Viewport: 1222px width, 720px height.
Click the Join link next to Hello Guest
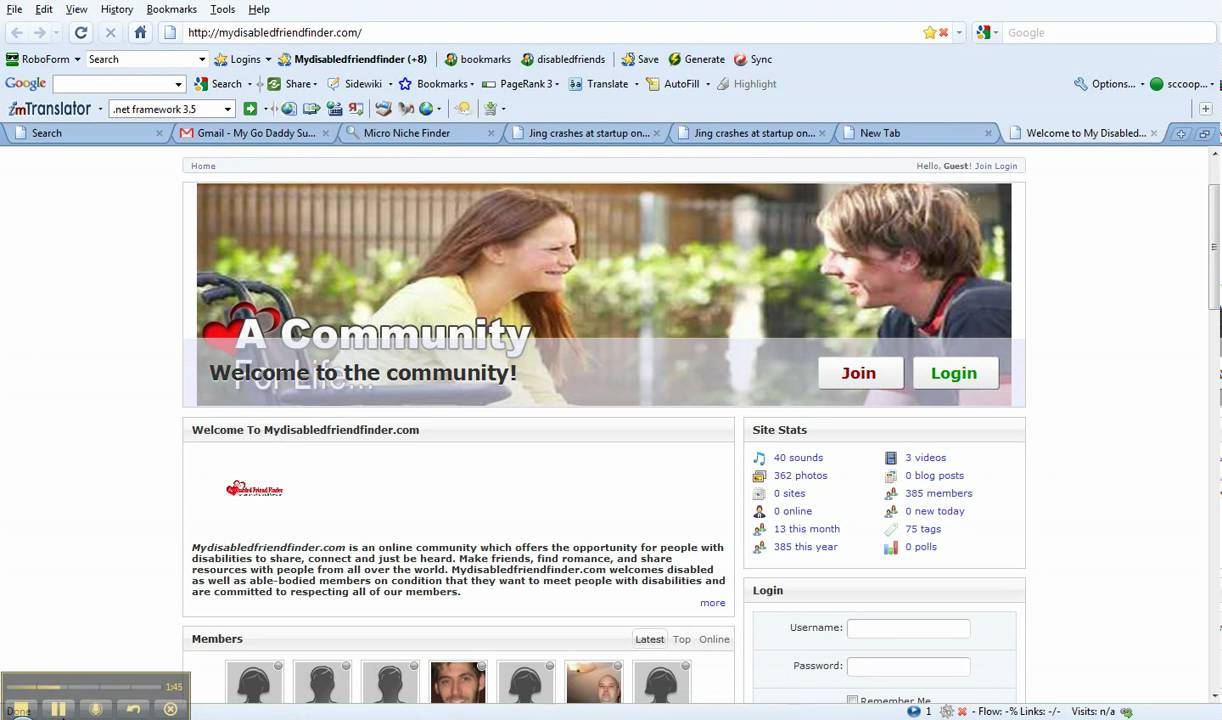coord(983,166)
